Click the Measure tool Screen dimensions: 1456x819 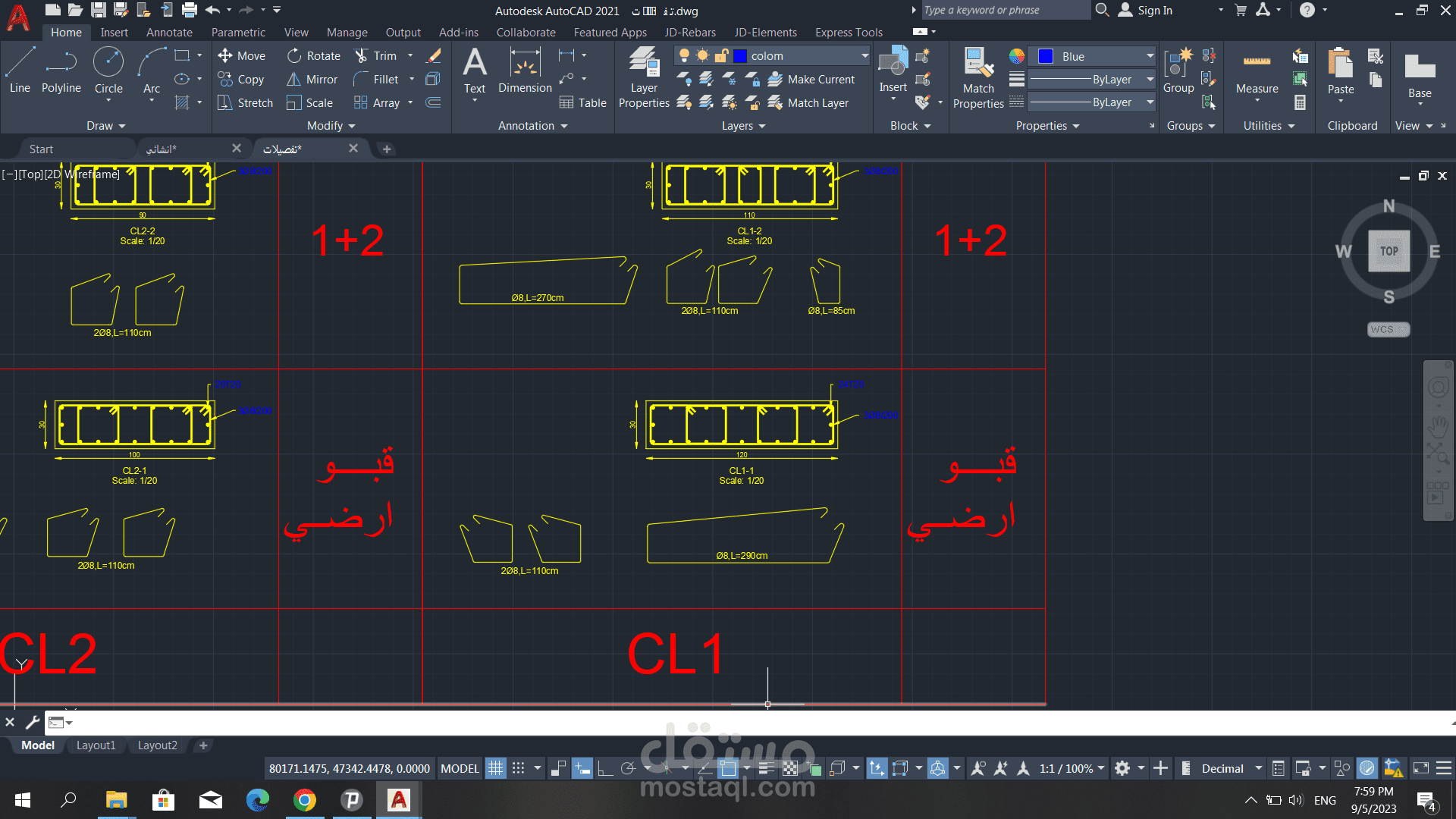click(x=1257, y=74)
